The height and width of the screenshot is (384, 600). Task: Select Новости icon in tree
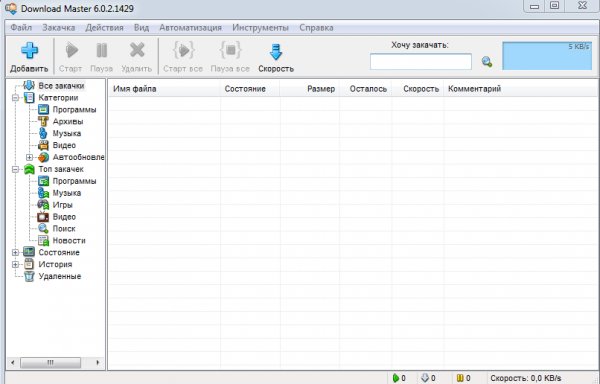pyautogui.click(x=43, y=241)
